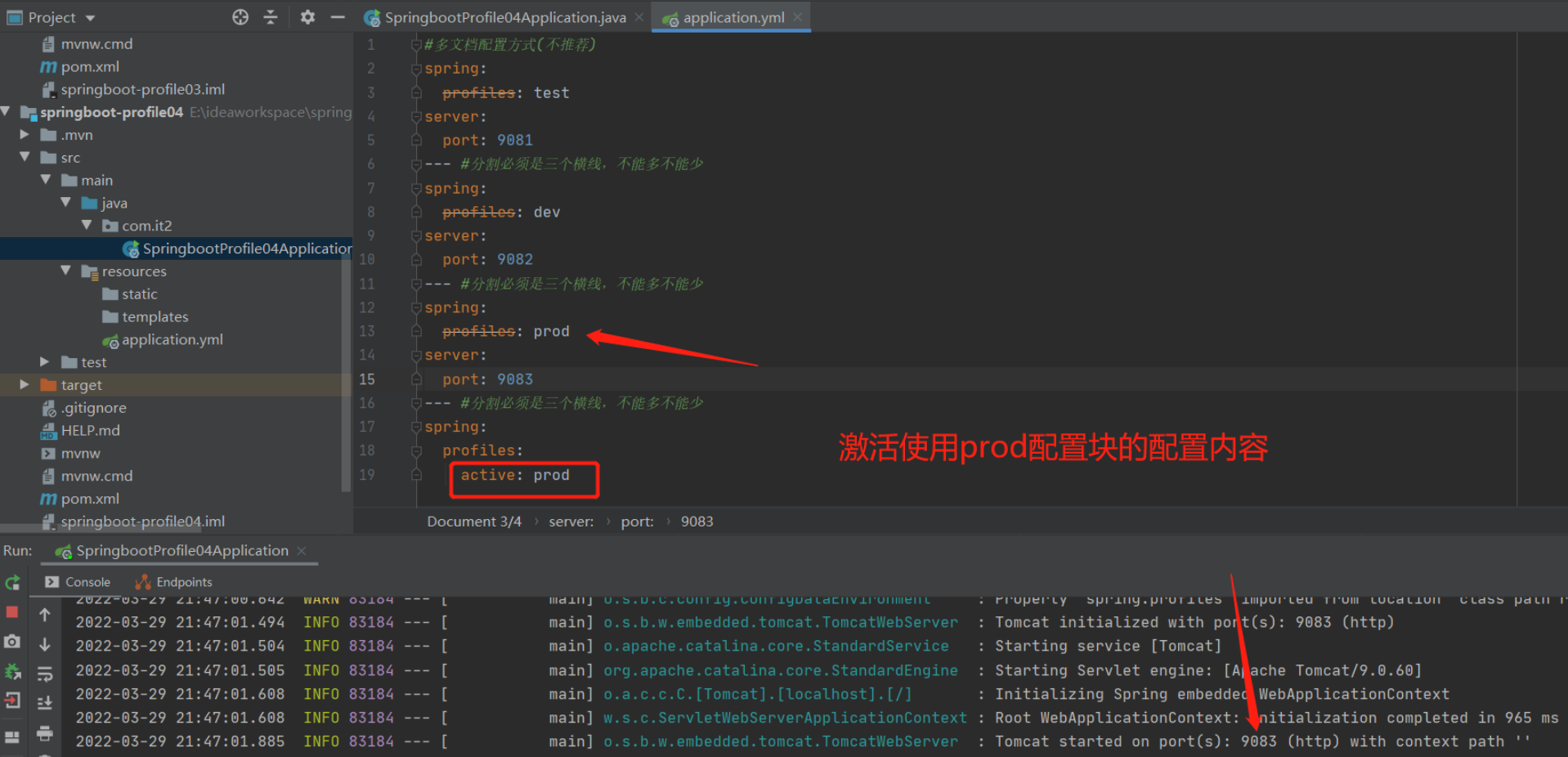Stop the running application
The height and width of the screenshot is (757, 1568).
click(x=12, y=611)
